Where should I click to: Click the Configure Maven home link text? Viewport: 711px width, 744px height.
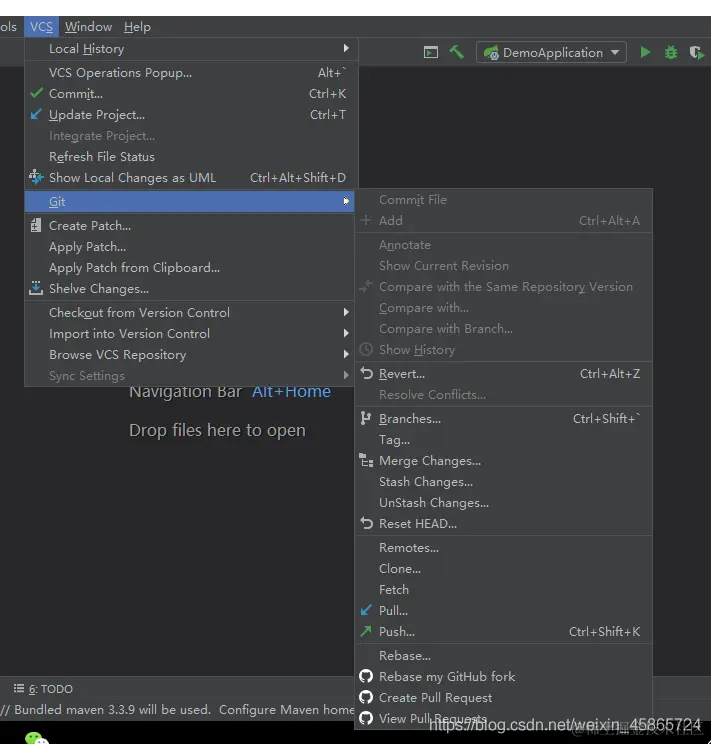pos(287,709)
